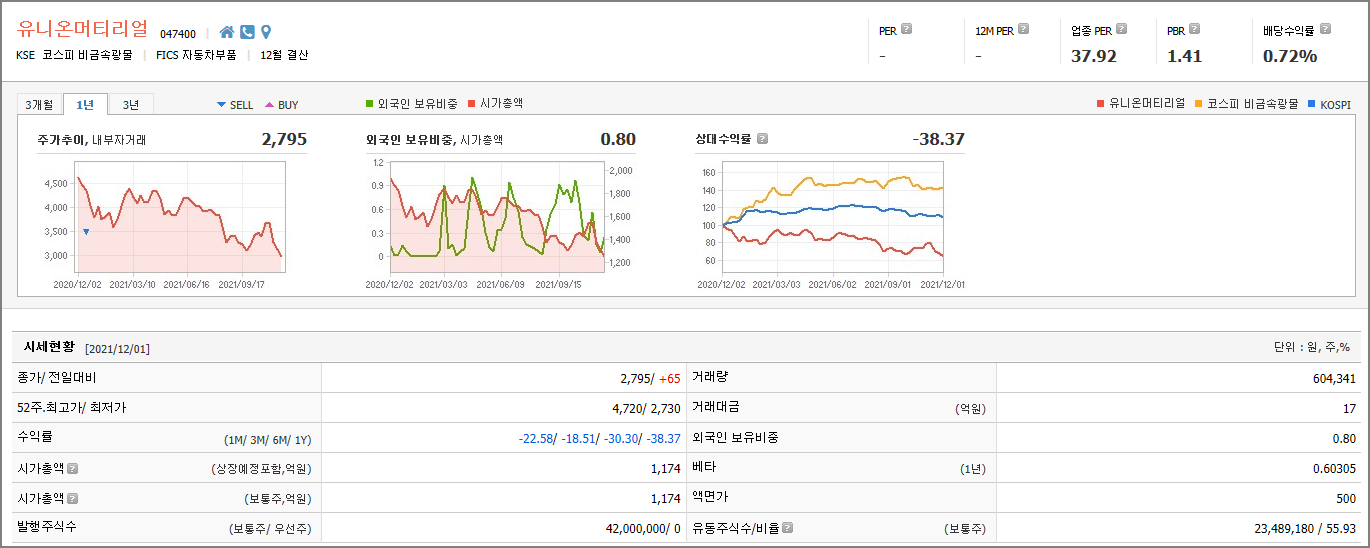
Task: Click the 외국인 보유비중 table row label
Action: click(x=735, y=438)
